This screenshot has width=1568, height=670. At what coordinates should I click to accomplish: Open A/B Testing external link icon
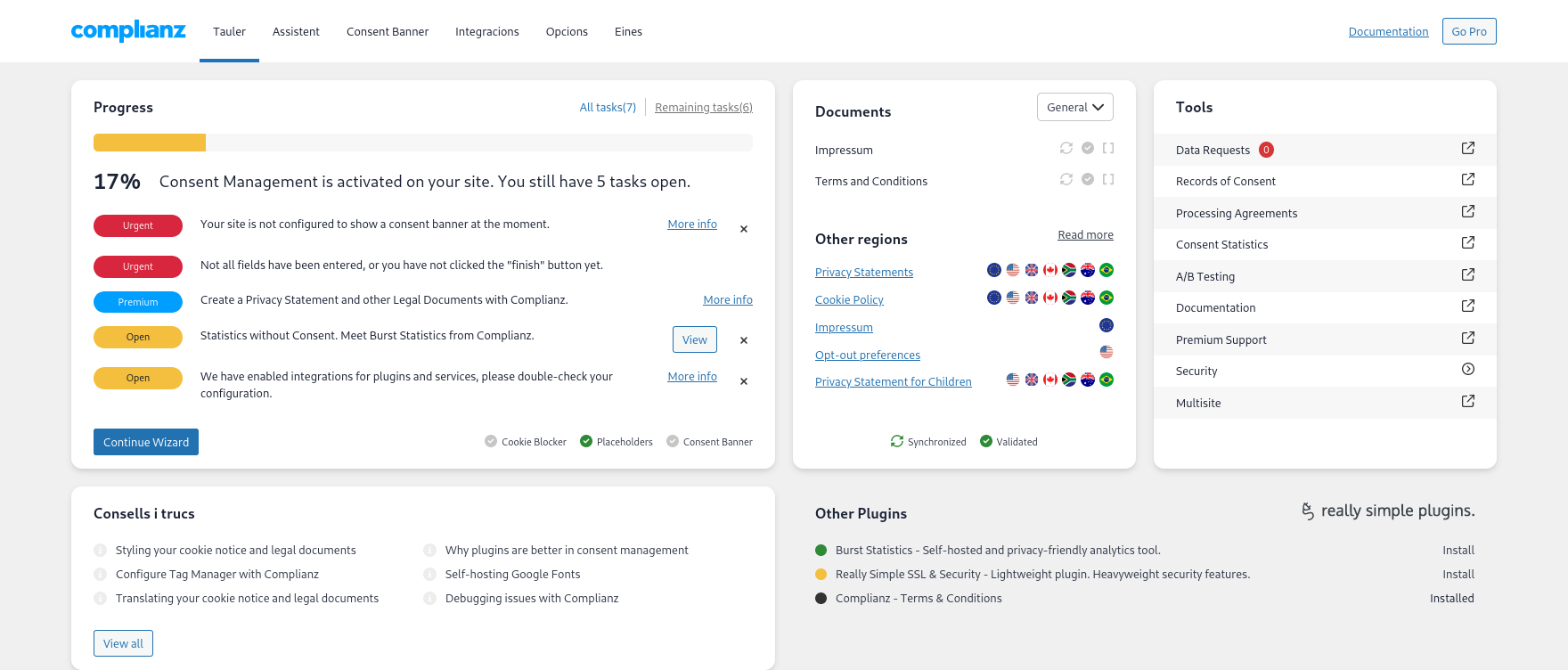1467,275
